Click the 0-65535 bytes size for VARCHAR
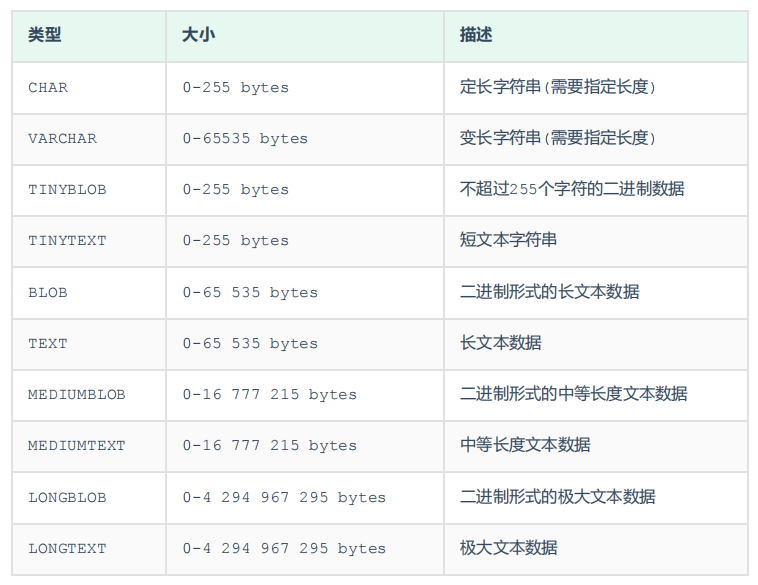Viewport: 758px width, 585px height. point(245,139)
